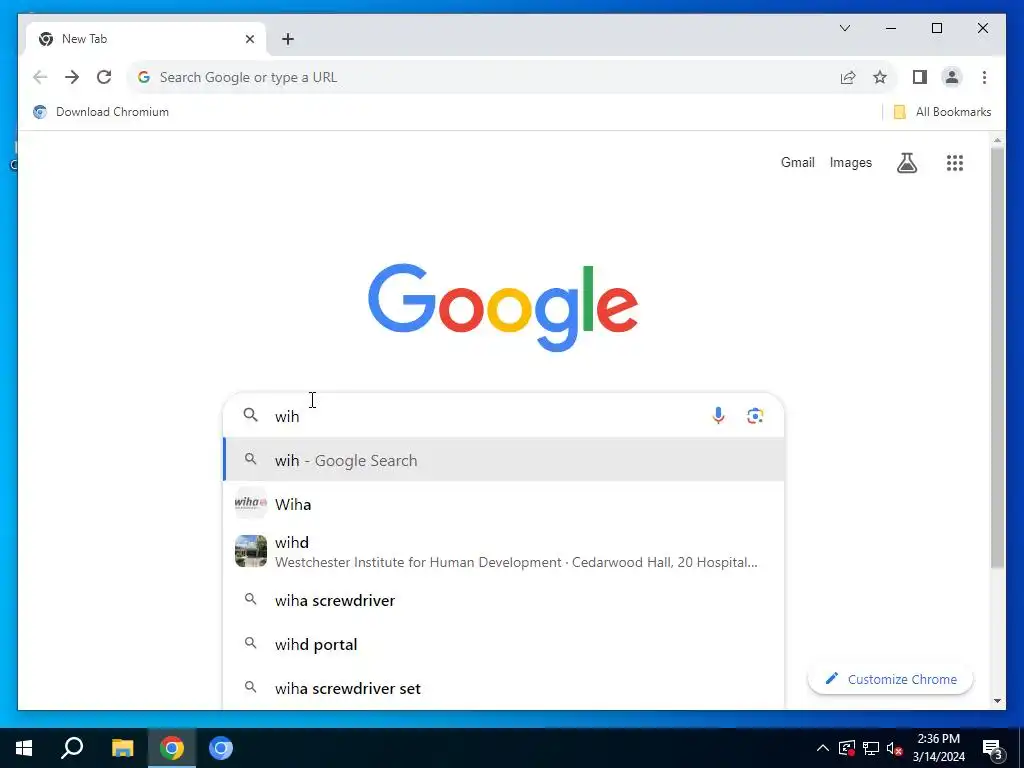Select 'wiha screwdriver set' suggestion
This screenshot has width=1024, height=768.
tap(504, 688)
